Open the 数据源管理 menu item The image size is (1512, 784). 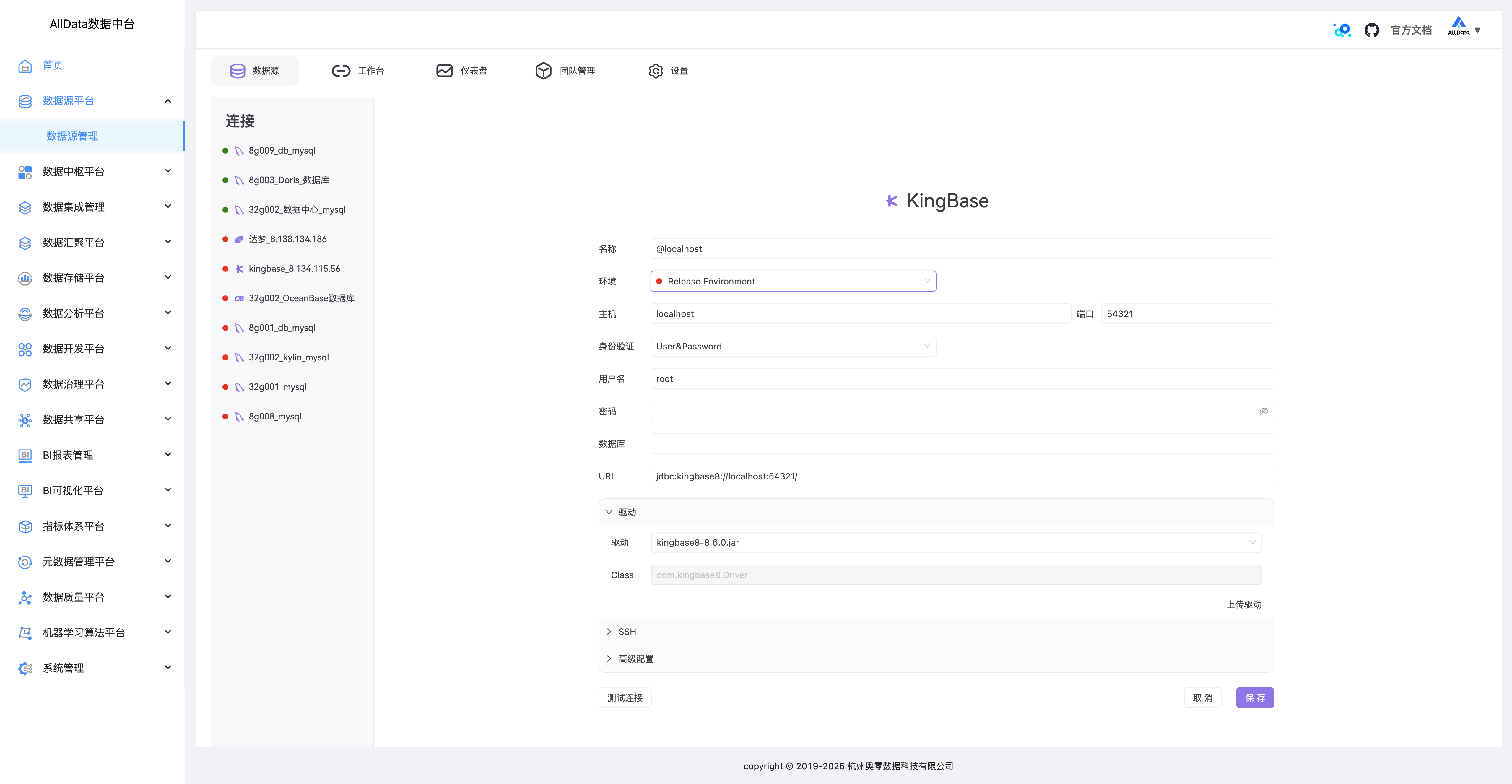92,136
